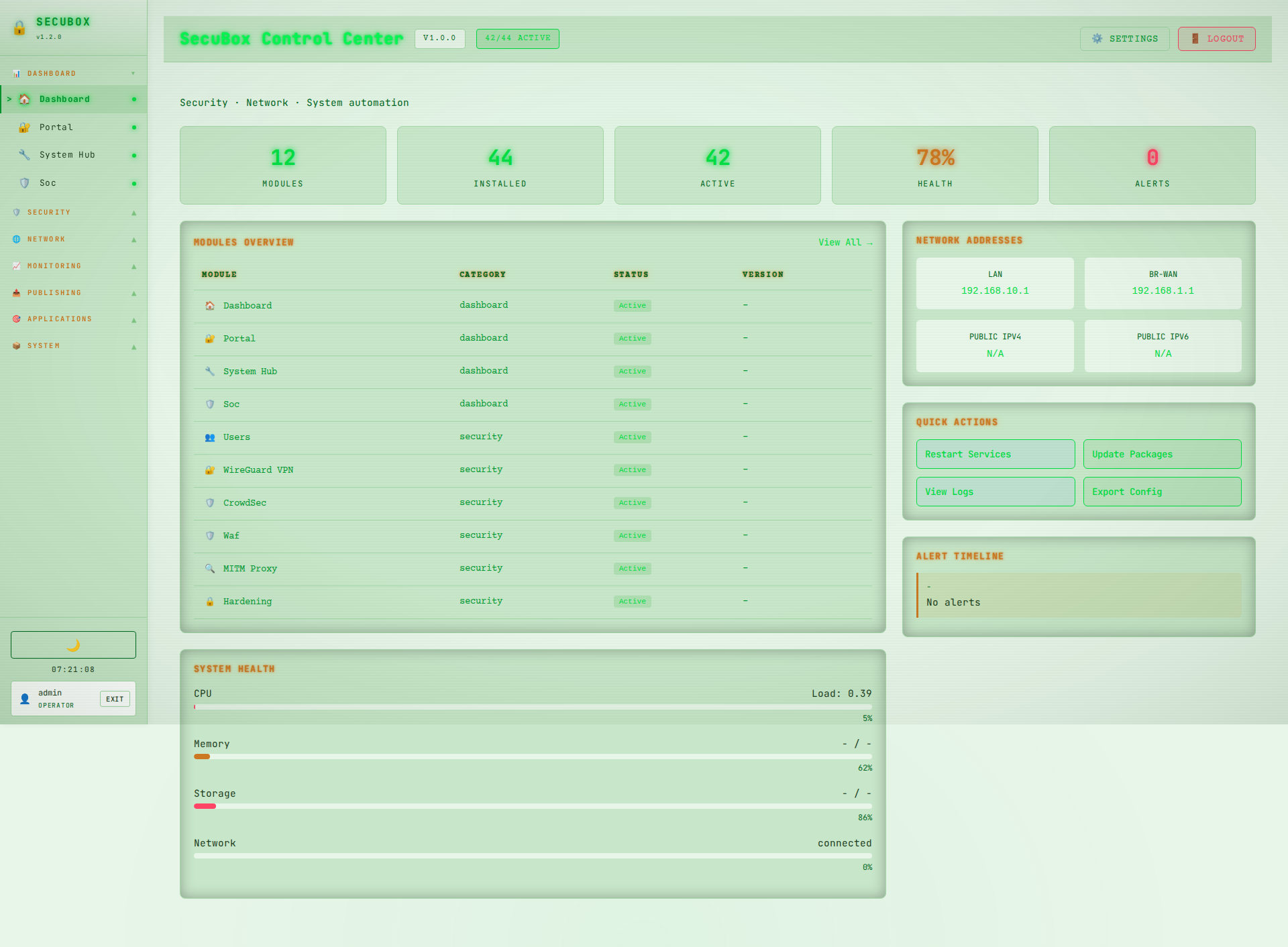Toggle the Dashboard active status dot
This screenshot has height=947, width=1288.
pos(133,99)
